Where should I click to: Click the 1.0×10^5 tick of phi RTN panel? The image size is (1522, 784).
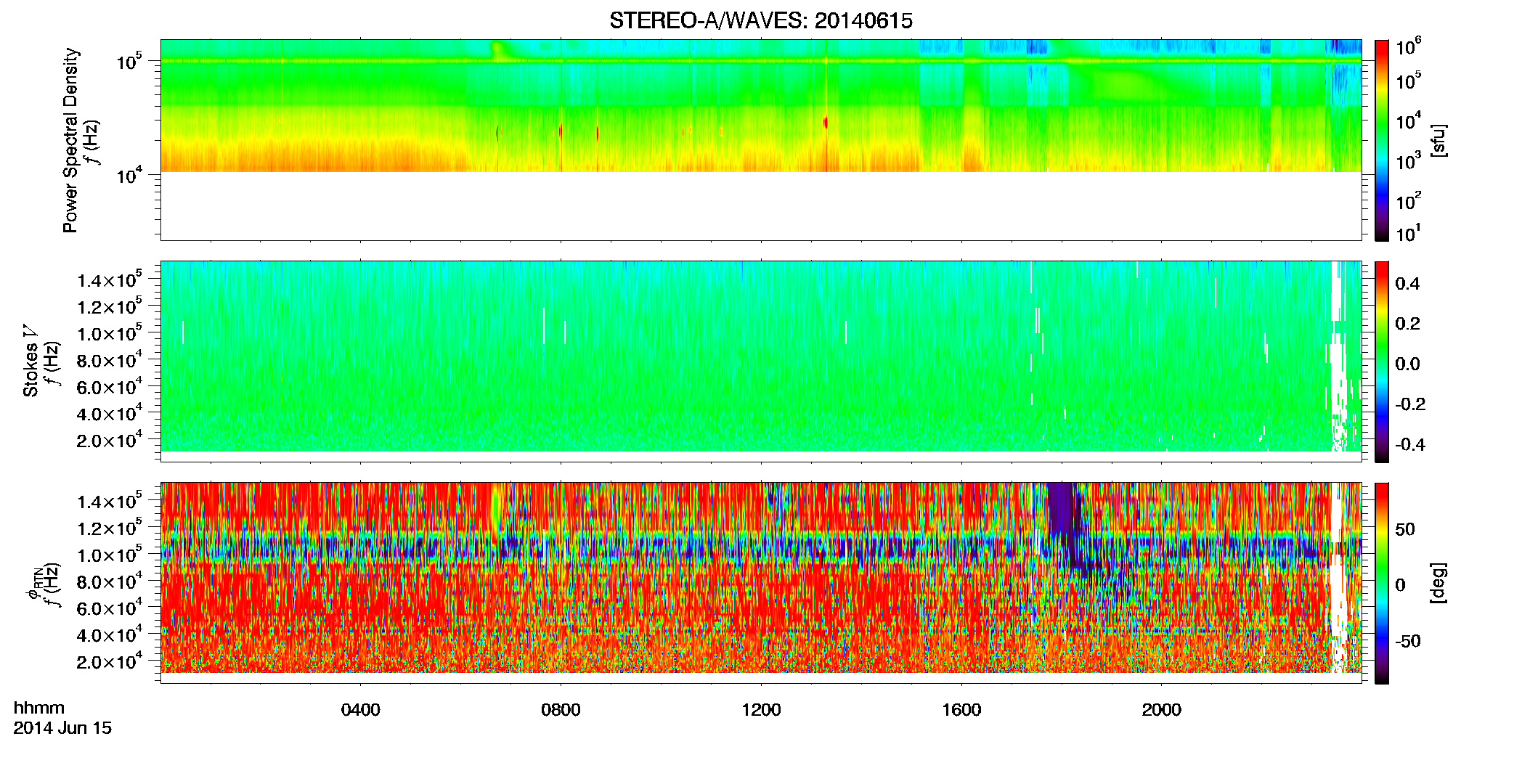(x=110, y=555)
